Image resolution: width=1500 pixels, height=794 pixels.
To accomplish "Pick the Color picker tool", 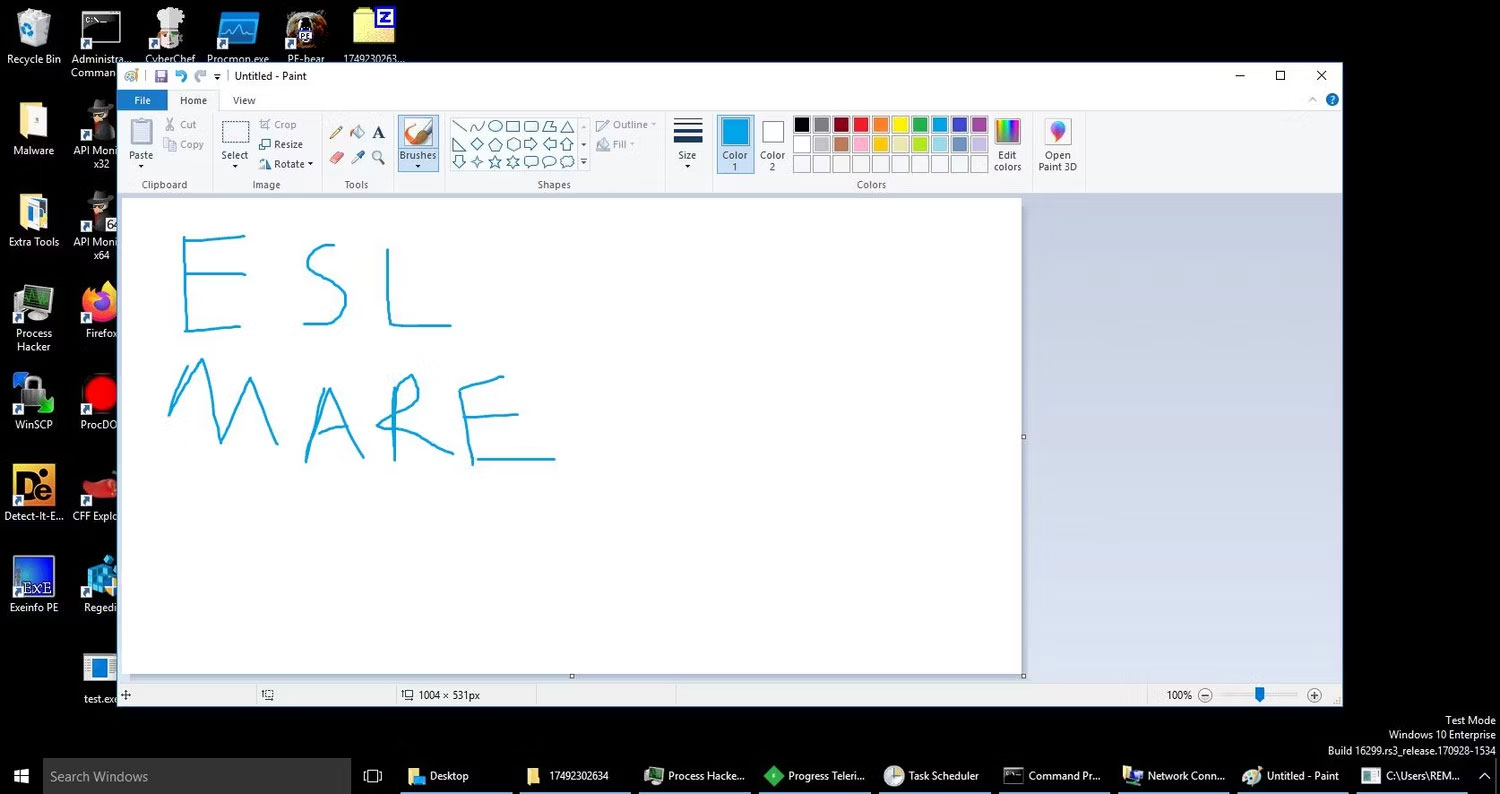I will [357, 158].
